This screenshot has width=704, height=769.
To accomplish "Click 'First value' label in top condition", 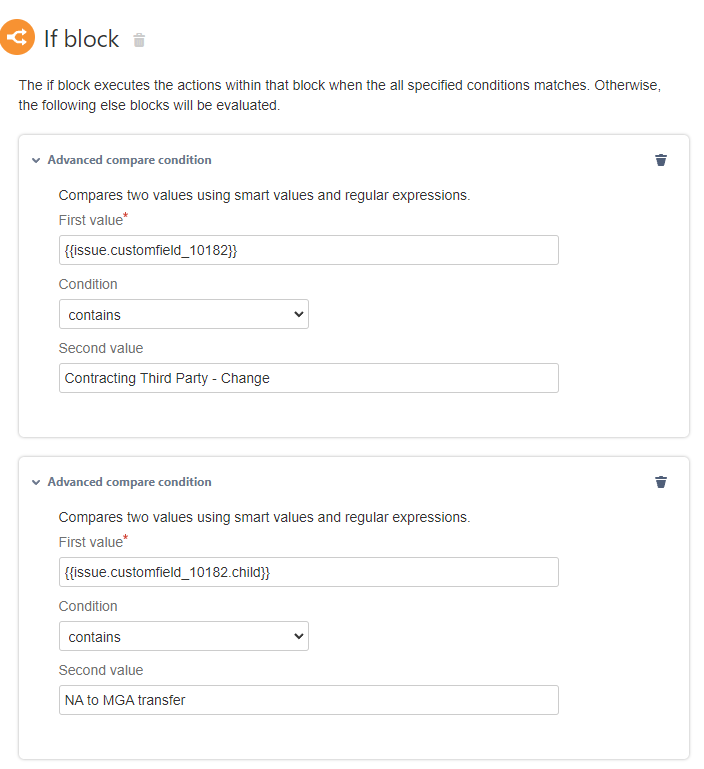I will (90, 220).
